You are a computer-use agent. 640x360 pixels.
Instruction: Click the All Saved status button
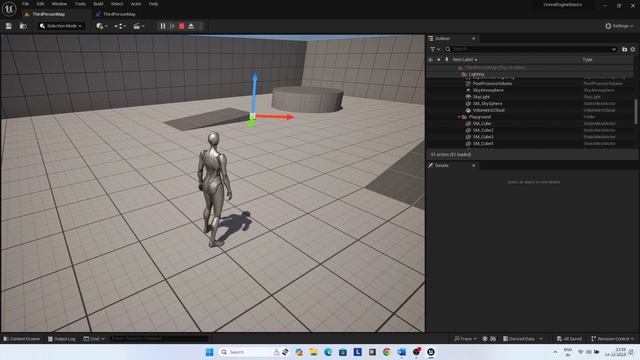click(569, 339)
